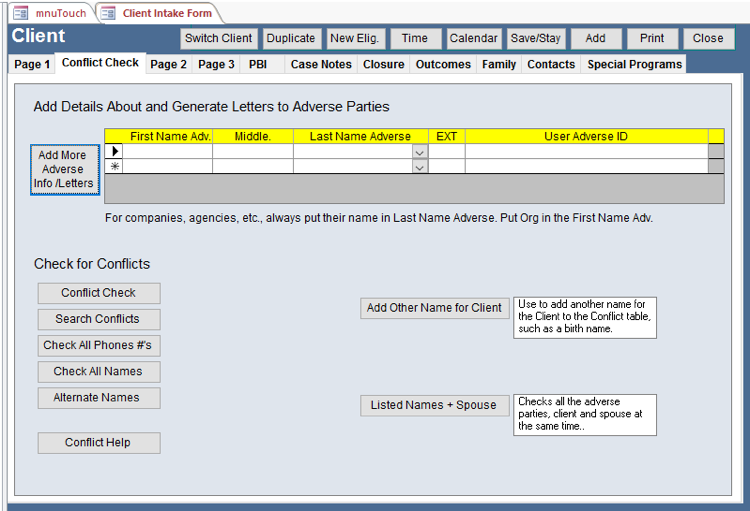Run the Conflict Check button
The image size is (750, 511).
point(98,293)
